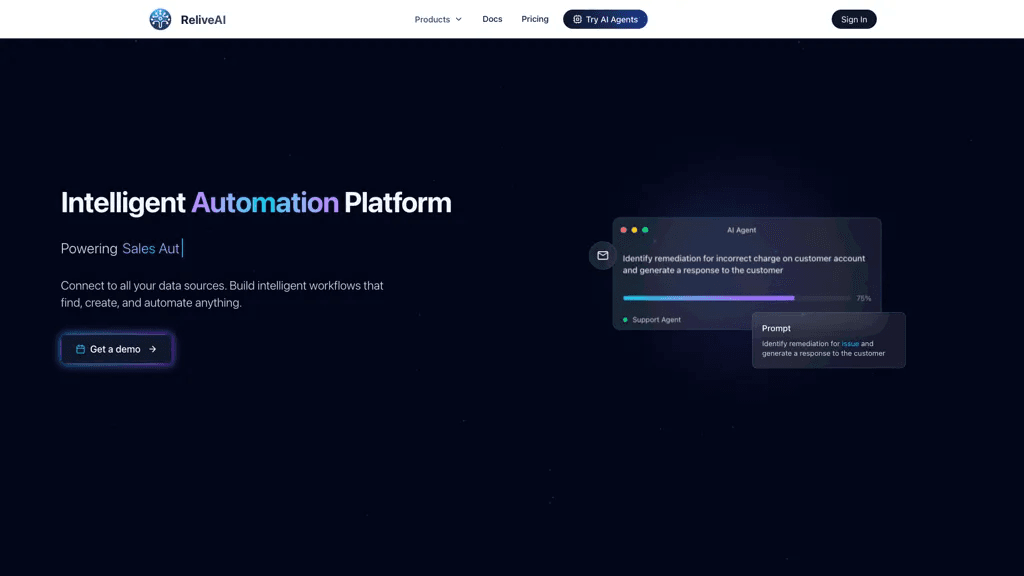Image resolution: width=1024 pixels, height=576 pixels.
Task: Click the calendar icon in Get a demo
Action: [x=80, y=349]
